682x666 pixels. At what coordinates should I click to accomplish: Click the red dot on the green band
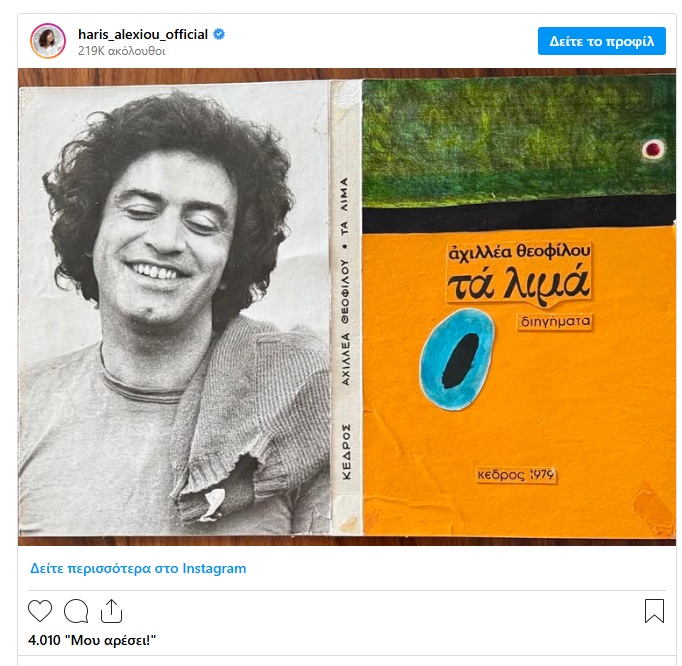(653, 150)
